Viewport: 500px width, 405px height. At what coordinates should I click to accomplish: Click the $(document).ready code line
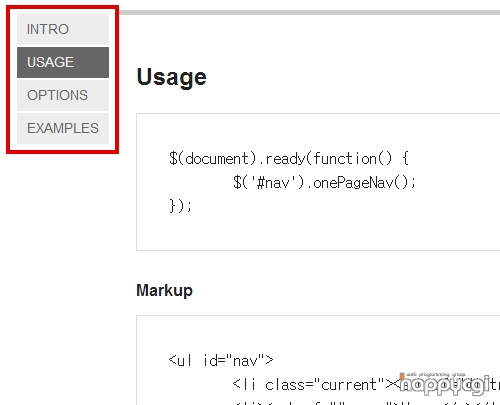[x=289, y=158]
